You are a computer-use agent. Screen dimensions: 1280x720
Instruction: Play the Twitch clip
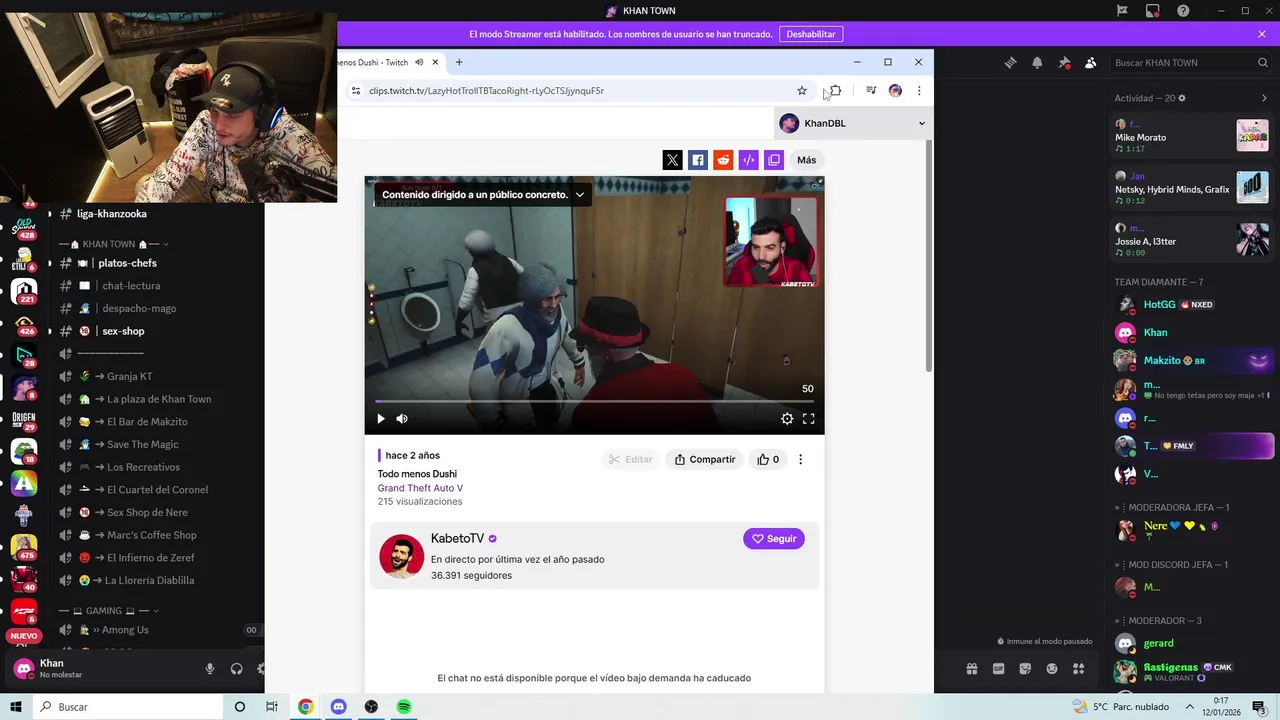click(380, 419)
